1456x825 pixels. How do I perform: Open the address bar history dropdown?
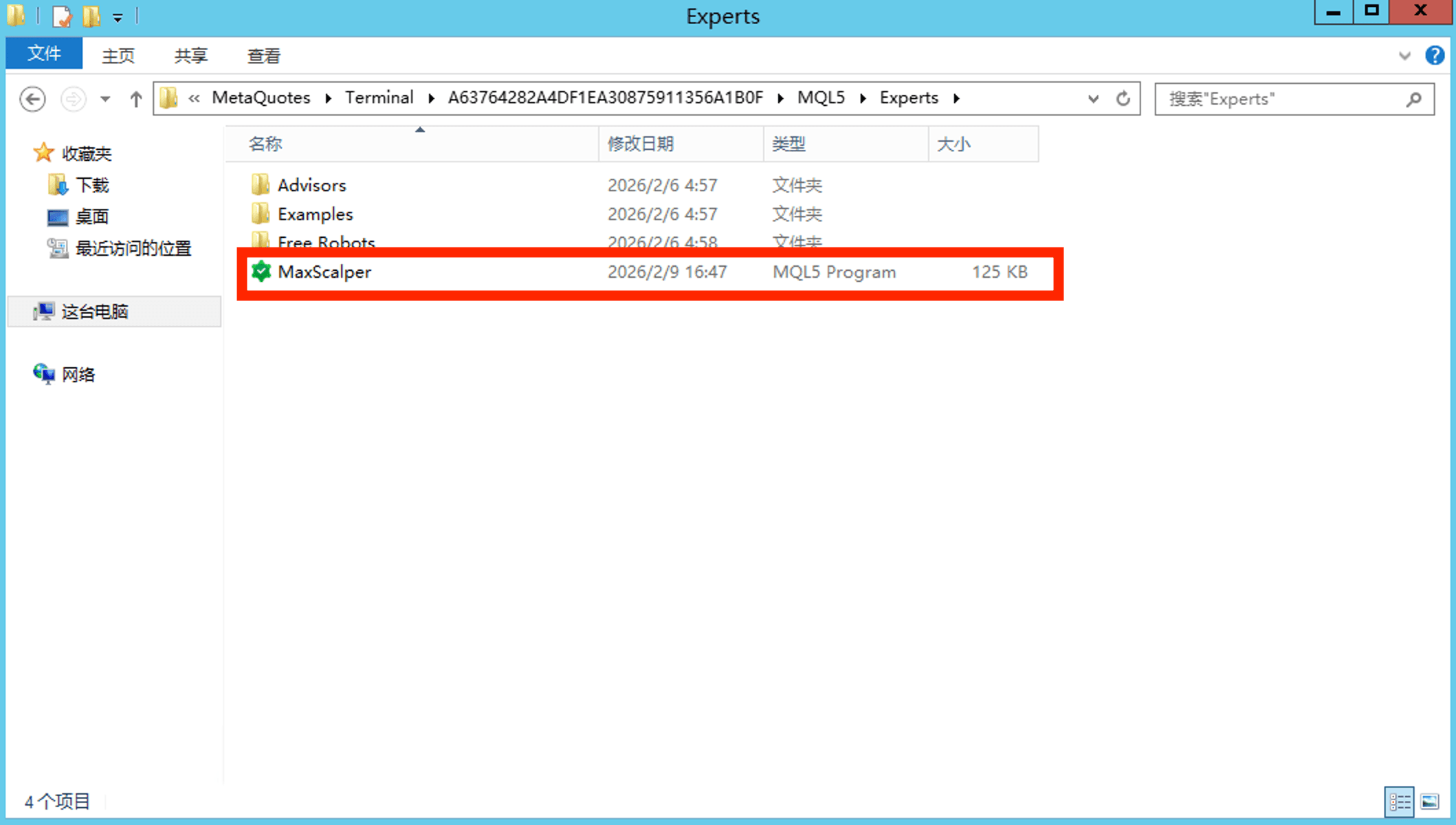coord(1093,99)
